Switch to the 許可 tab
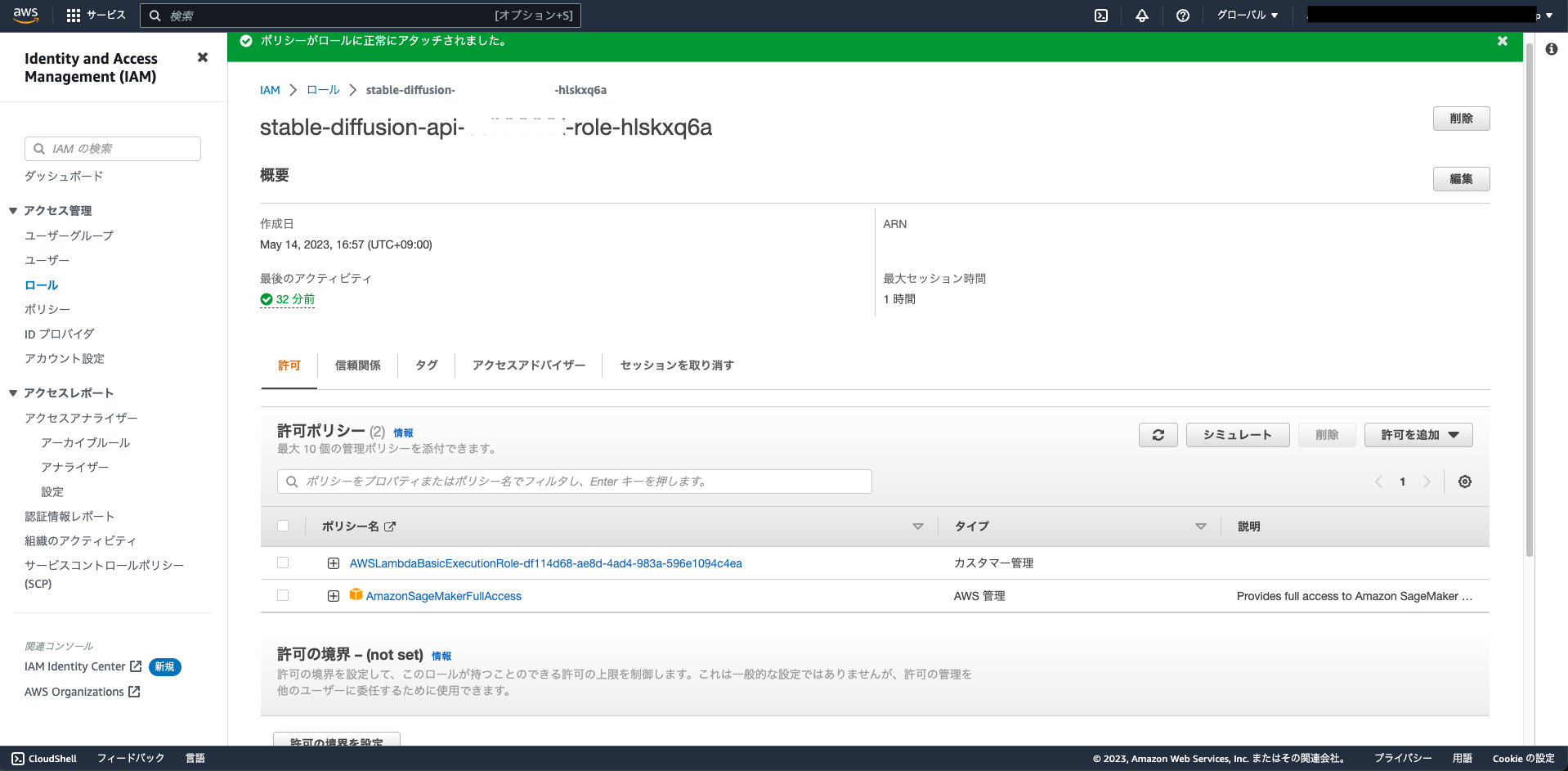 coord(289,365)
